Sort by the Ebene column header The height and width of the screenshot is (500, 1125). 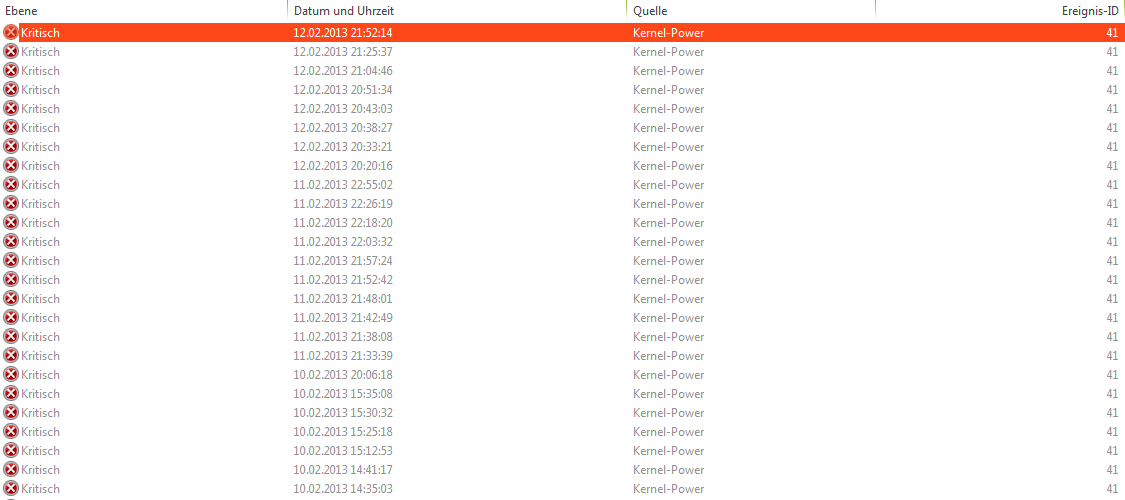pos(143,11)
